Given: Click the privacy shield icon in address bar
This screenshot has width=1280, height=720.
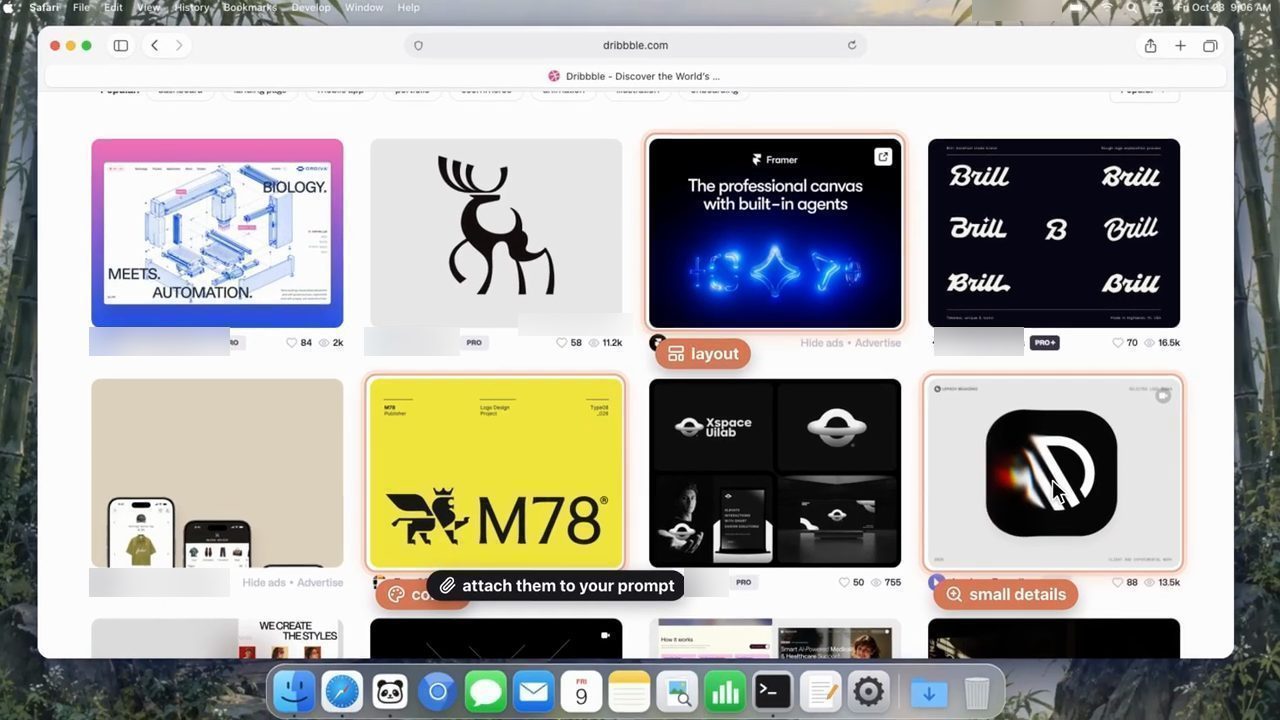Looking at the screenshot, I should [x=418, y=45].
